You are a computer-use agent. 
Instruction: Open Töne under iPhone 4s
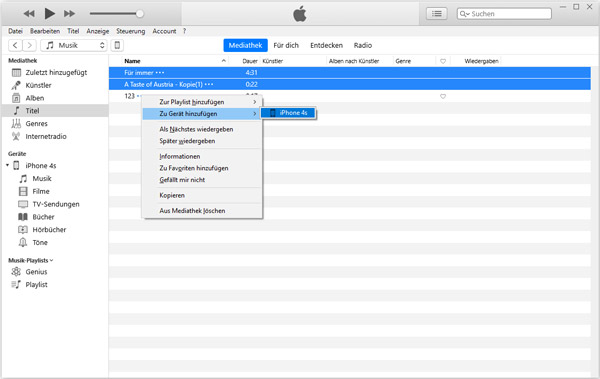coord(40,242)
